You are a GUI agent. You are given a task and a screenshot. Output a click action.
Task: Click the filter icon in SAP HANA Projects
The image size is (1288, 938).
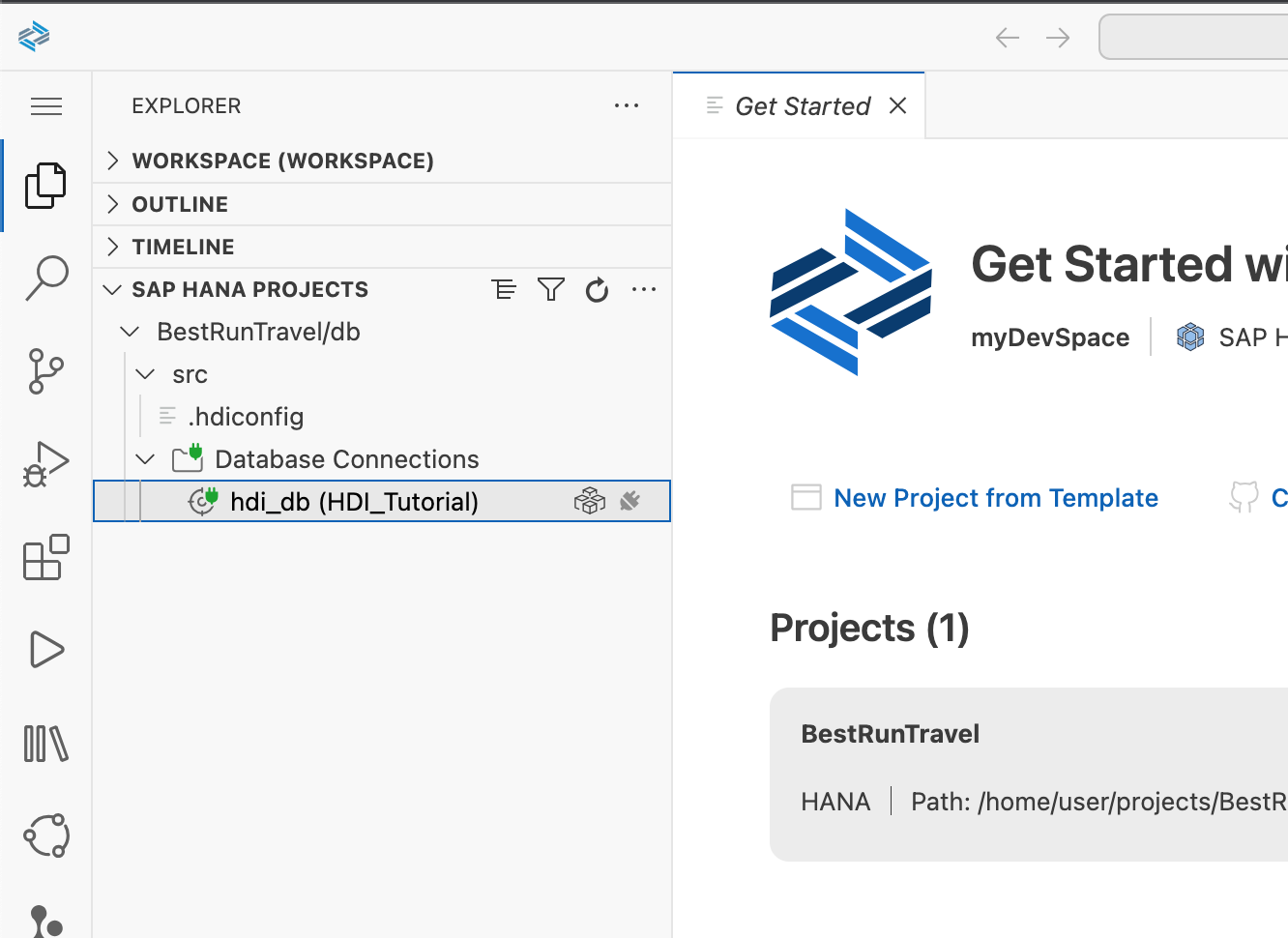[x=550, y=289]
